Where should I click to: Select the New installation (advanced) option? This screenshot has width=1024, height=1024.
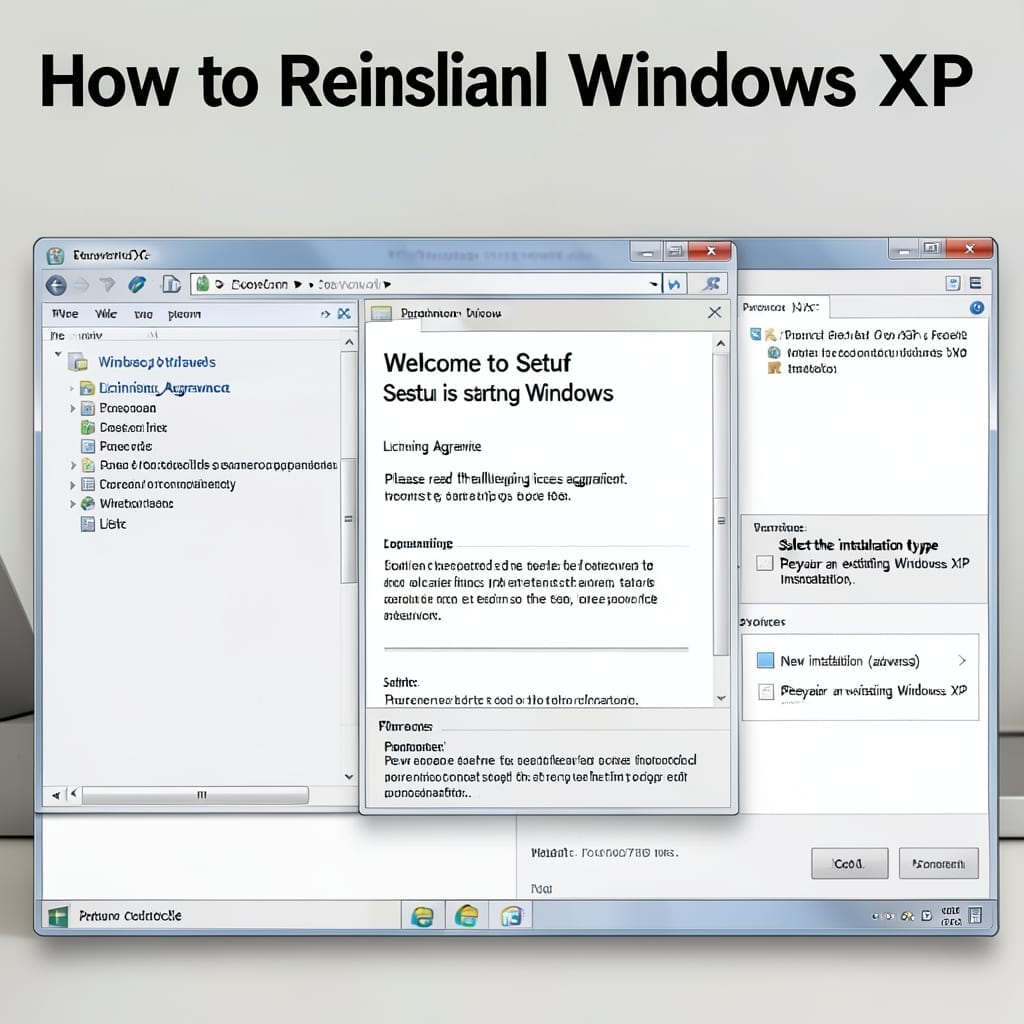[850, 661]
